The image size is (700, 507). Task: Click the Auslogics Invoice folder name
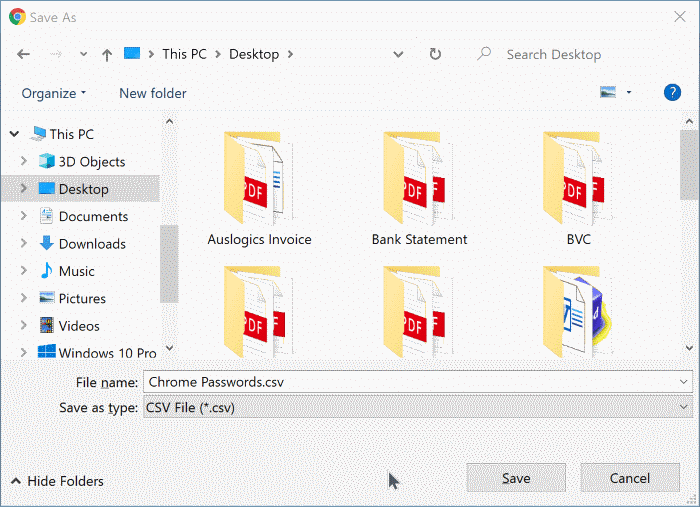pyautogui.click(x=259, y=240)
